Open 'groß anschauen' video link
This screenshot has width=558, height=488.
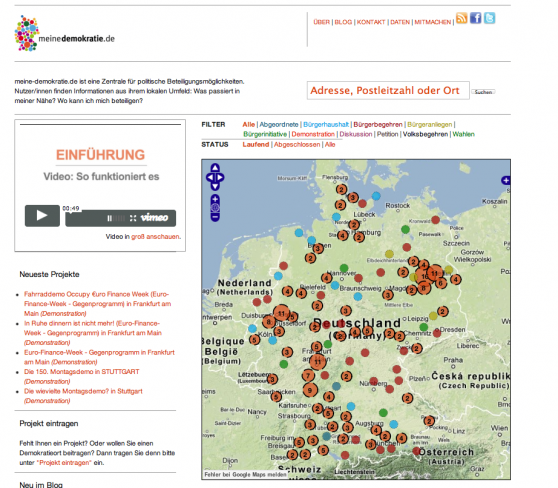point(155,237)
